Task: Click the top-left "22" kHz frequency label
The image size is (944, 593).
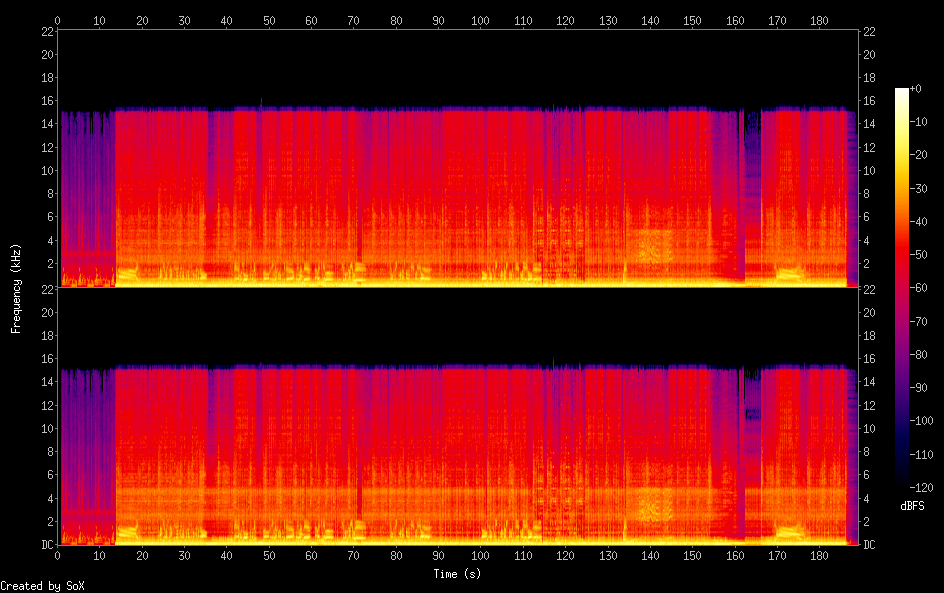Action: (46, 31)
